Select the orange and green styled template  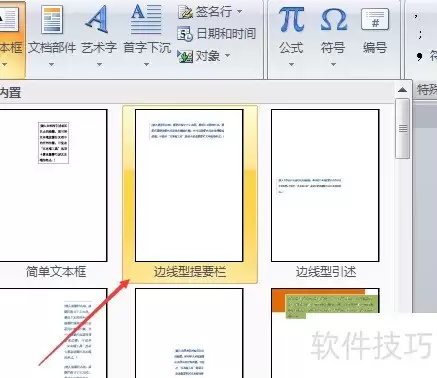[325, 333]
